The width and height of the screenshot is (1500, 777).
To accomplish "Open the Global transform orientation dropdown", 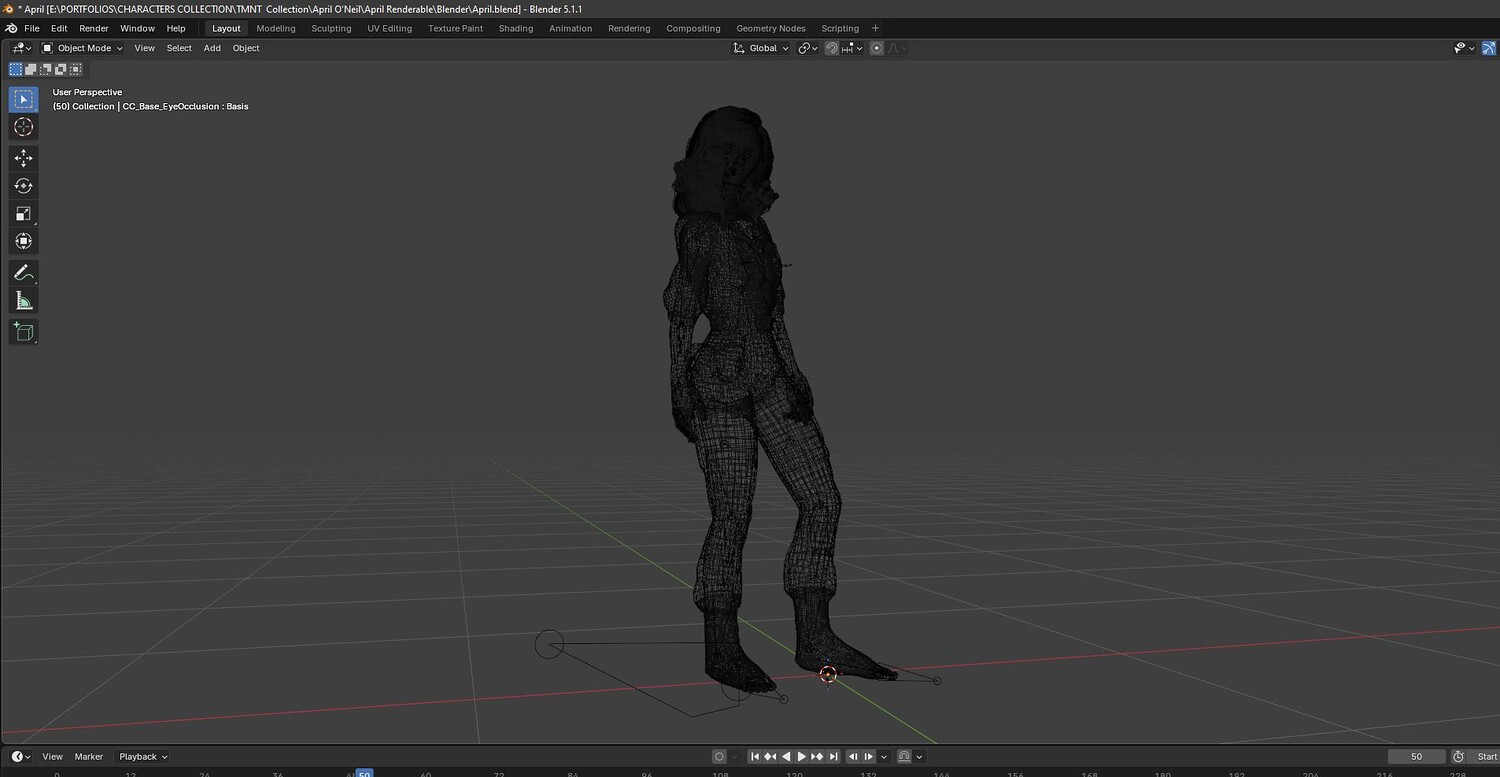I will point(761,48).
